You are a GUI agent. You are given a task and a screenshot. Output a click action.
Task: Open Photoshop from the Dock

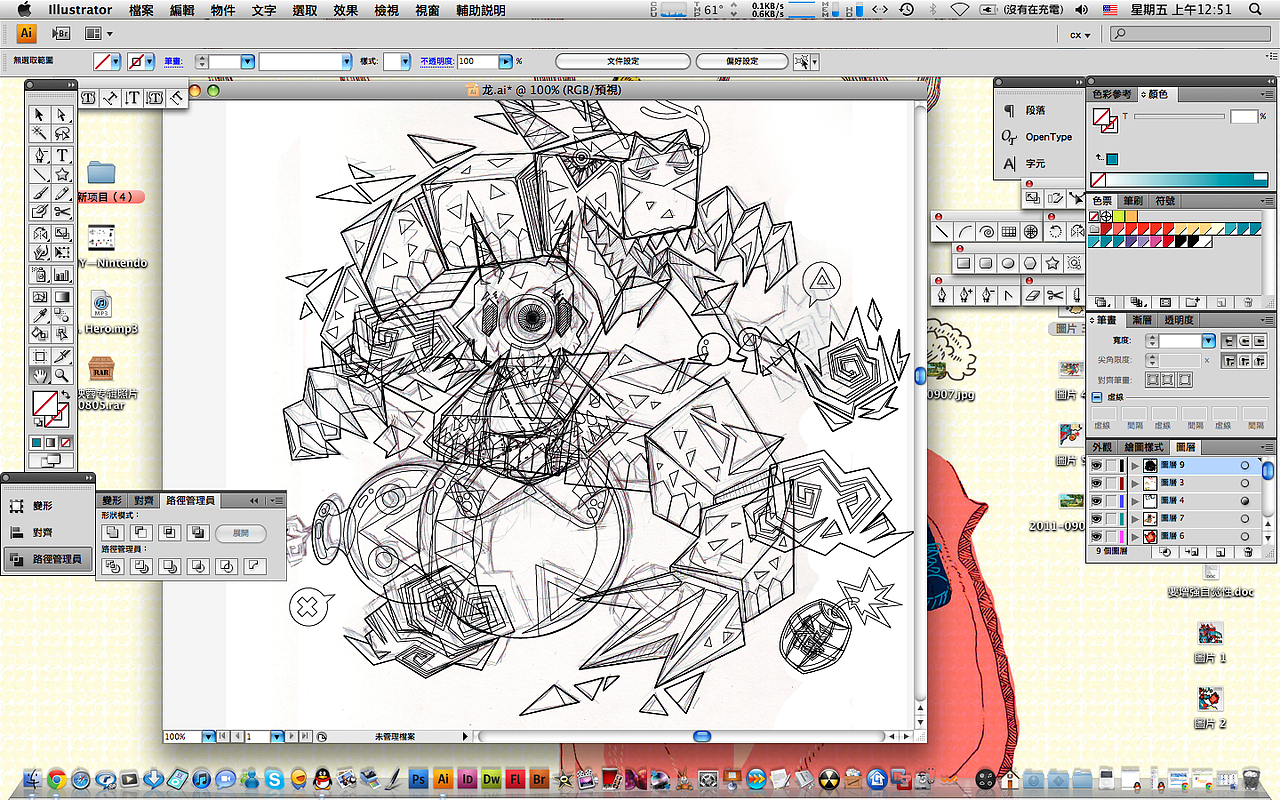(420, 779)
